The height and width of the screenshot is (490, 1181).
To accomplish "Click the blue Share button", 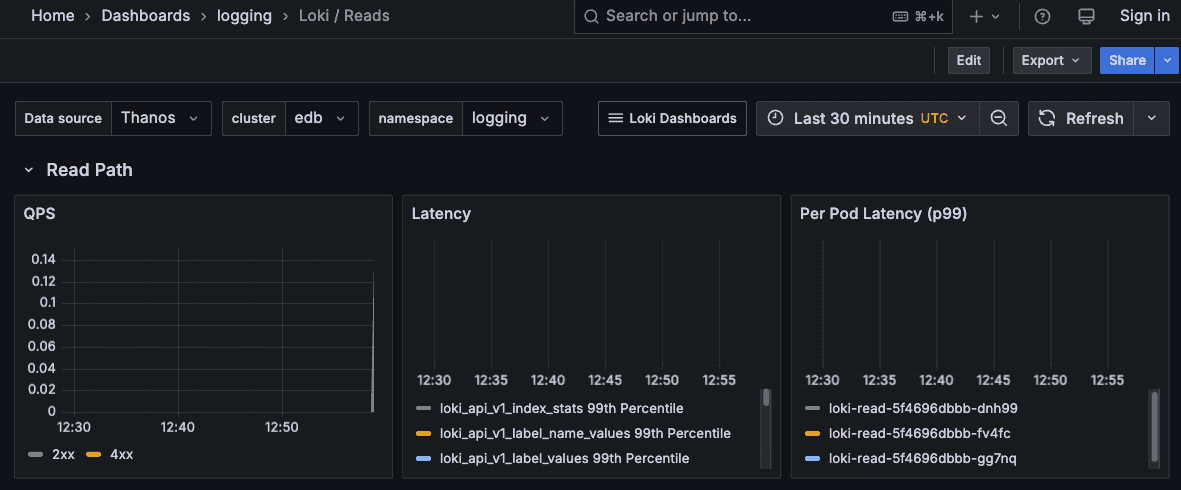I will click(x=1127, y=60).
